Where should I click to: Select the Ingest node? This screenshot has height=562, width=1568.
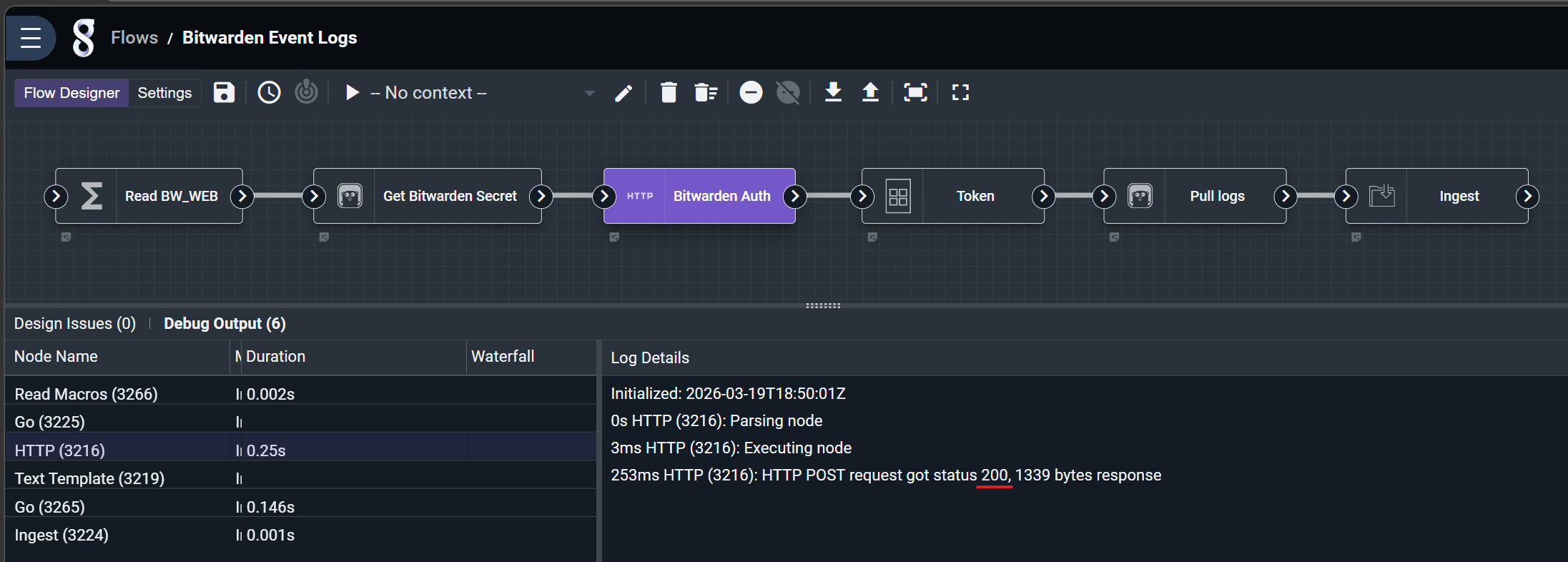click(1437, 196)
